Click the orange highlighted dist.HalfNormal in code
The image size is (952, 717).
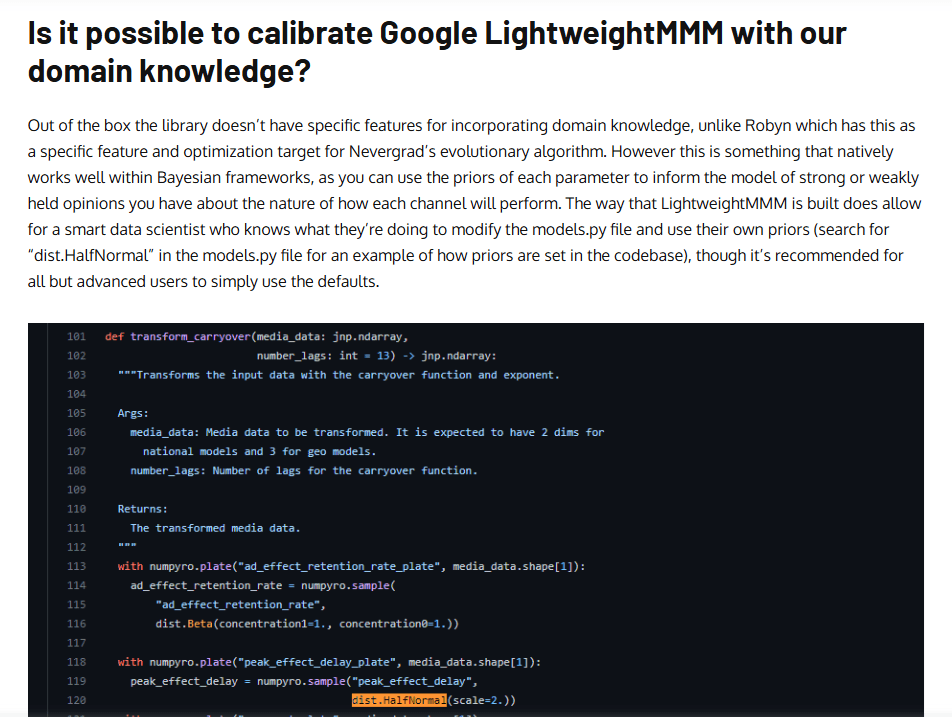click(x=399, y=700)
